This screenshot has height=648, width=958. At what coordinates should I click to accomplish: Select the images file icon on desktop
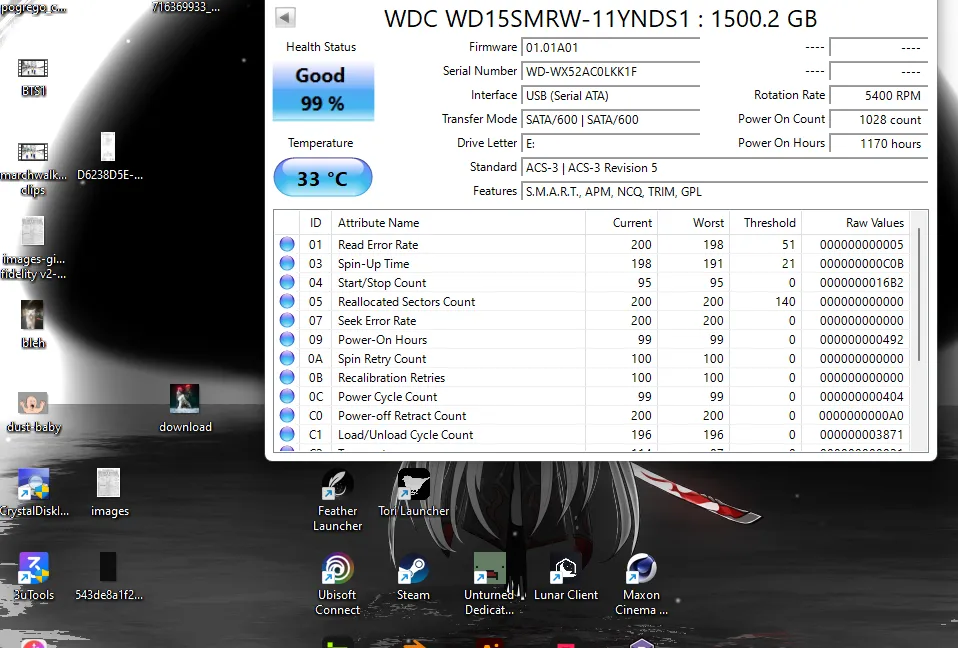coord(109,492)
